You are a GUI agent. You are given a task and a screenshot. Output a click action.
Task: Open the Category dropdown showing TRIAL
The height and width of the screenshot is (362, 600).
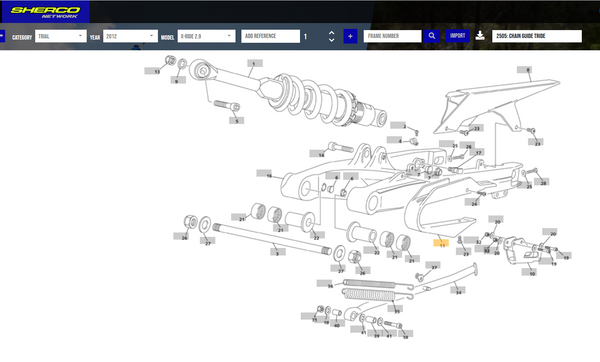[60, 36]
